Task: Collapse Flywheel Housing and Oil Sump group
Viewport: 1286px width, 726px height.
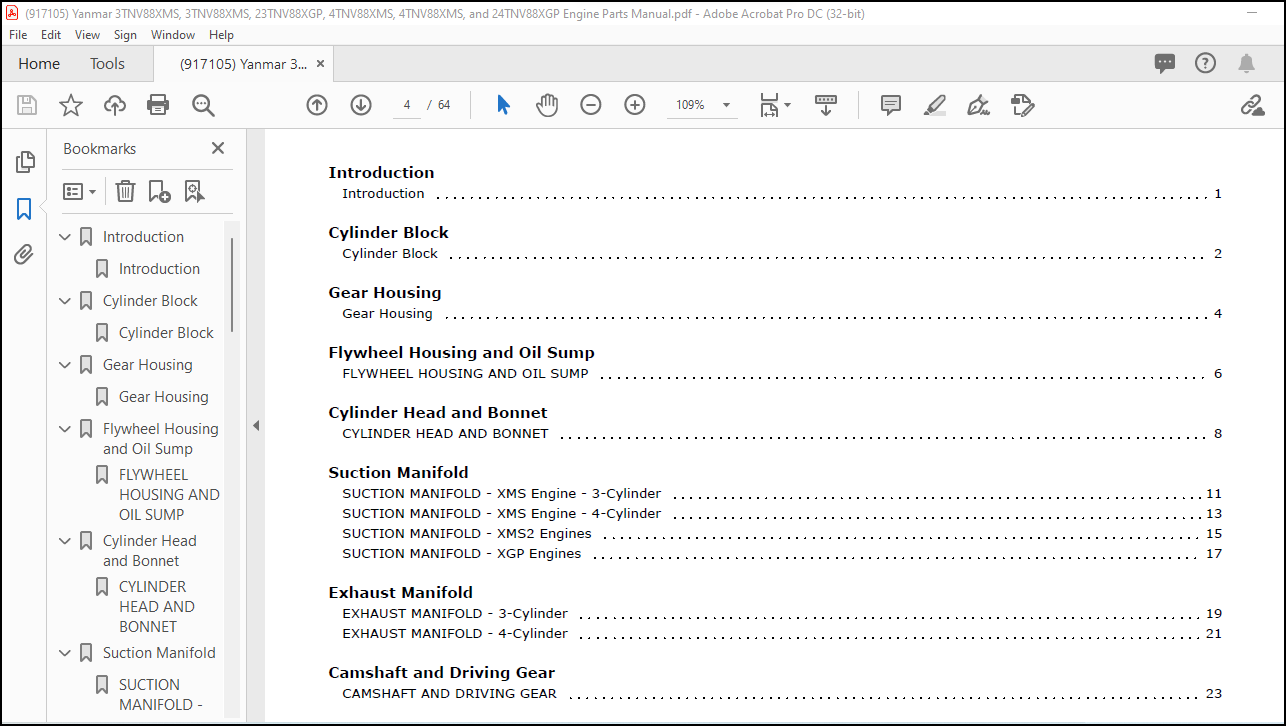Action: point(65,429)
